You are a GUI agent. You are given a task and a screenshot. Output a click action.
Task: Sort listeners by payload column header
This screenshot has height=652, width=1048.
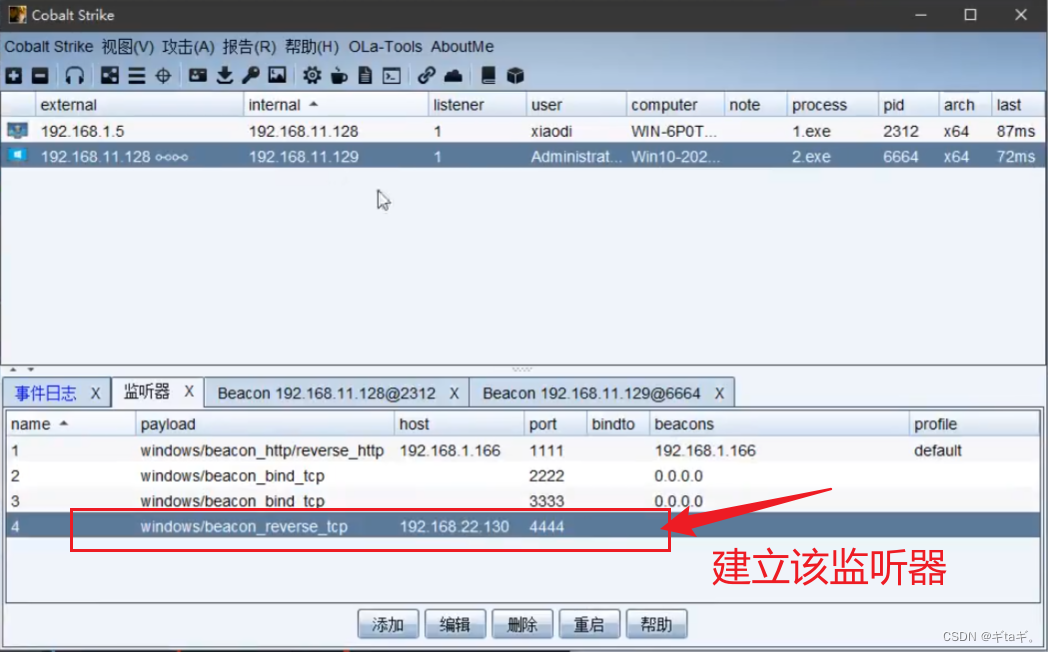pos(265,424)
